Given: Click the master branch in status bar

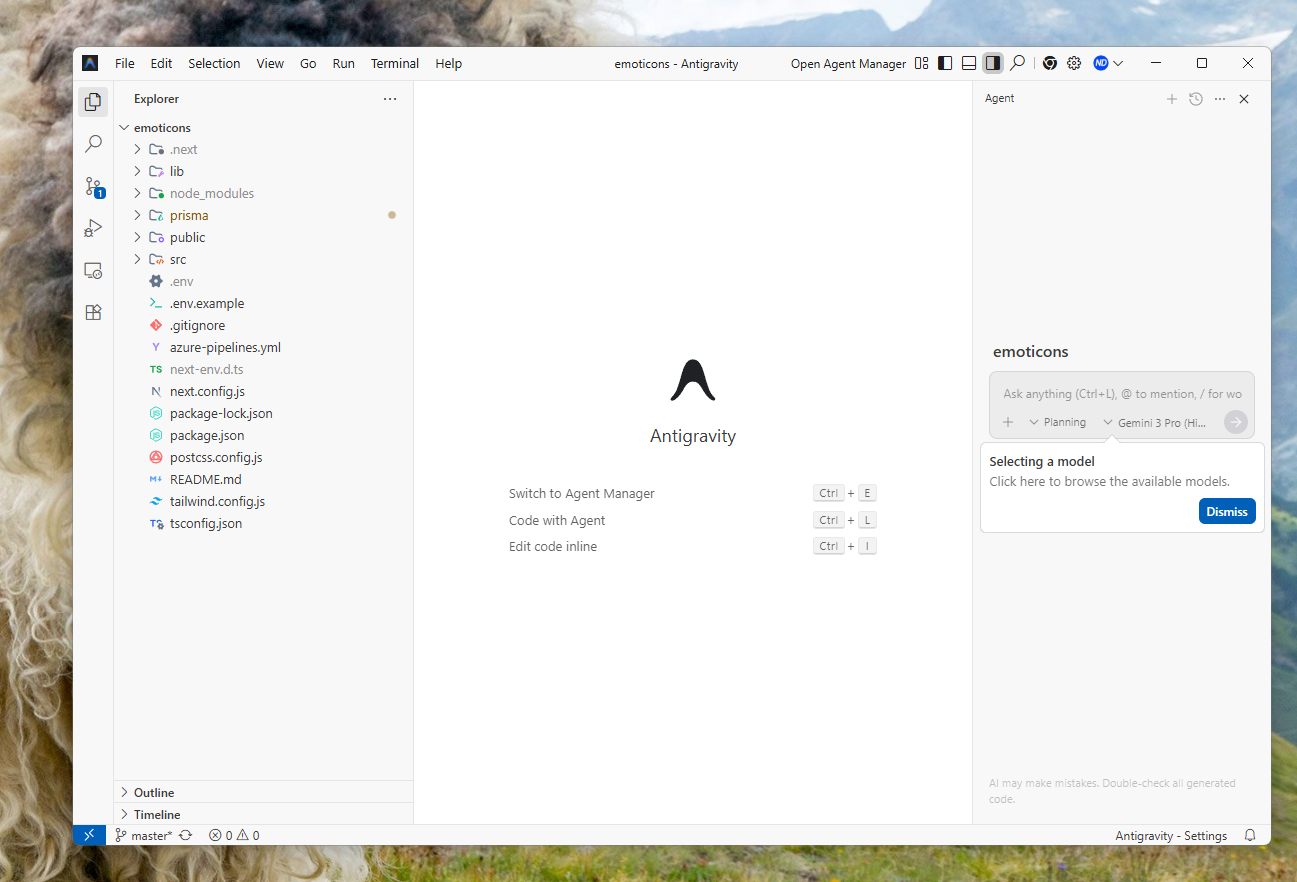Looking at the screenshot, I should [x=144, y=835].
